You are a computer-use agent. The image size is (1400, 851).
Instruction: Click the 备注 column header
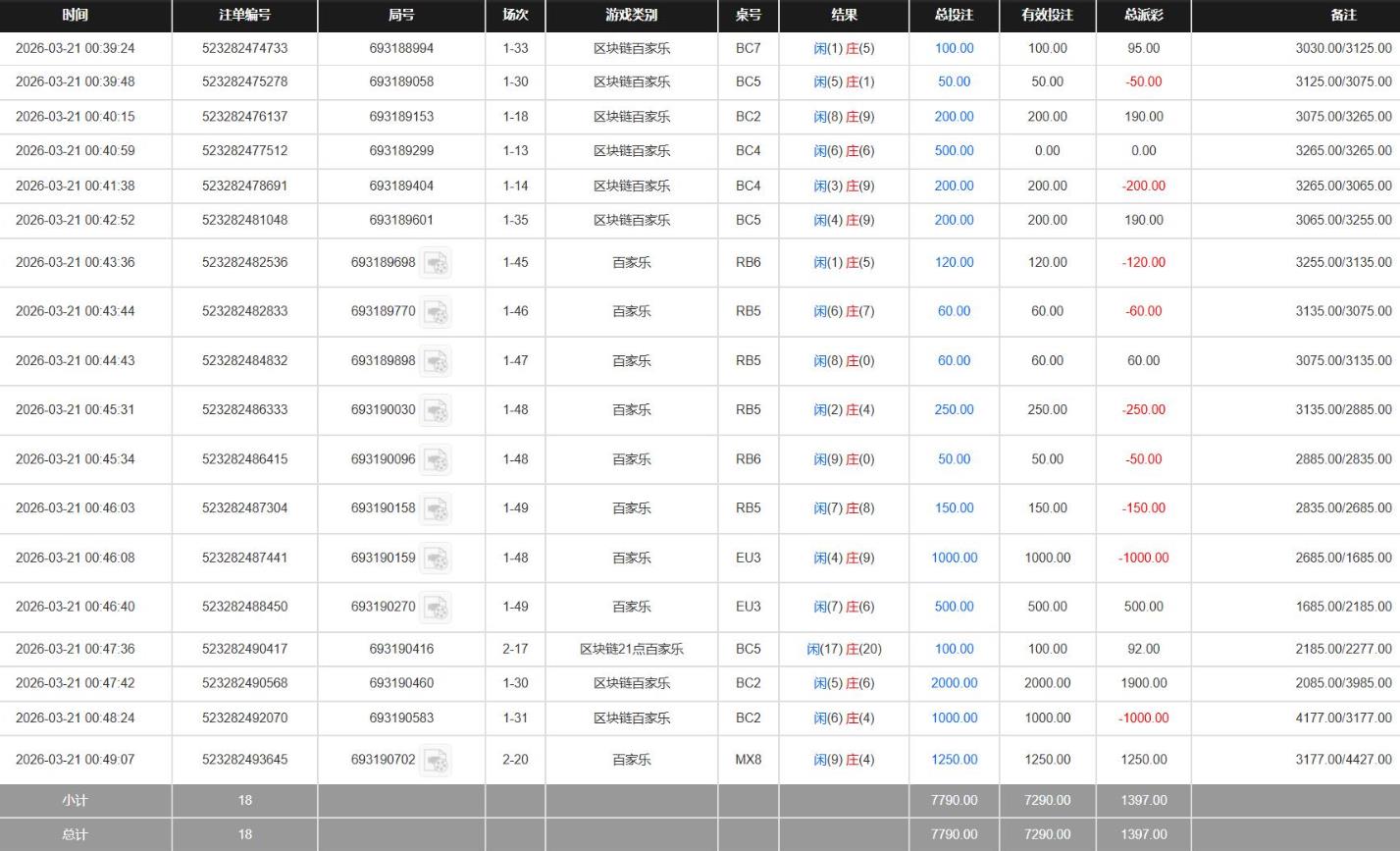coord(1343,16)
